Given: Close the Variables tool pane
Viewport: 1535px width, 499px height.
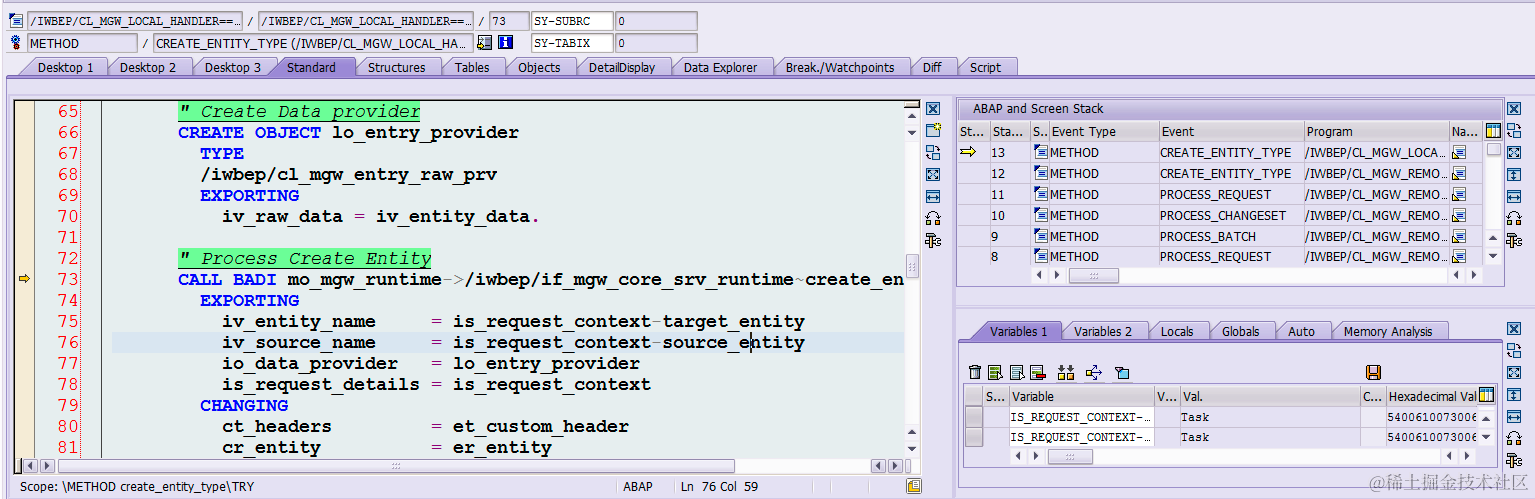Looking at the screenshot, I should pyautogui.click(x=1513, y=328).
